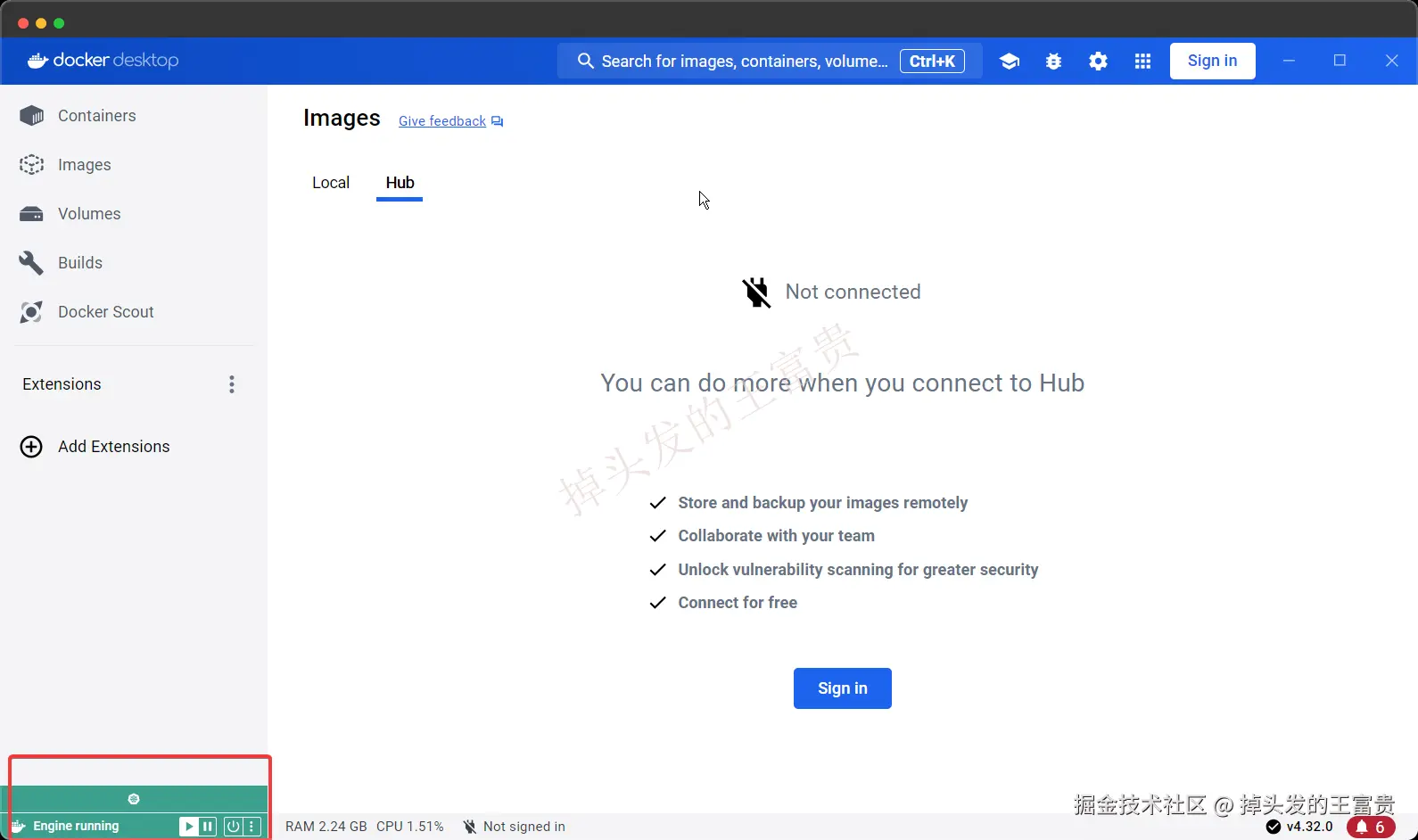Click 'Collaborate with your team' text

click(776, 536)
